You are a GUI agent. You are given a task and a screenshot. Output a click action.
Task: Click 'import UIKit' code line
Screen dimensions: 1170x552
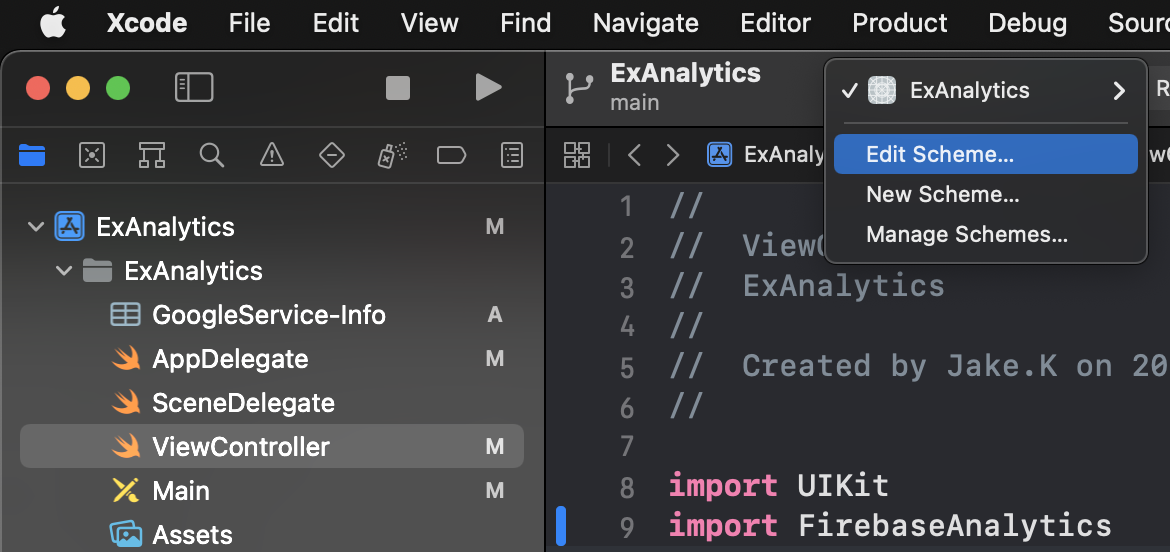779,486
